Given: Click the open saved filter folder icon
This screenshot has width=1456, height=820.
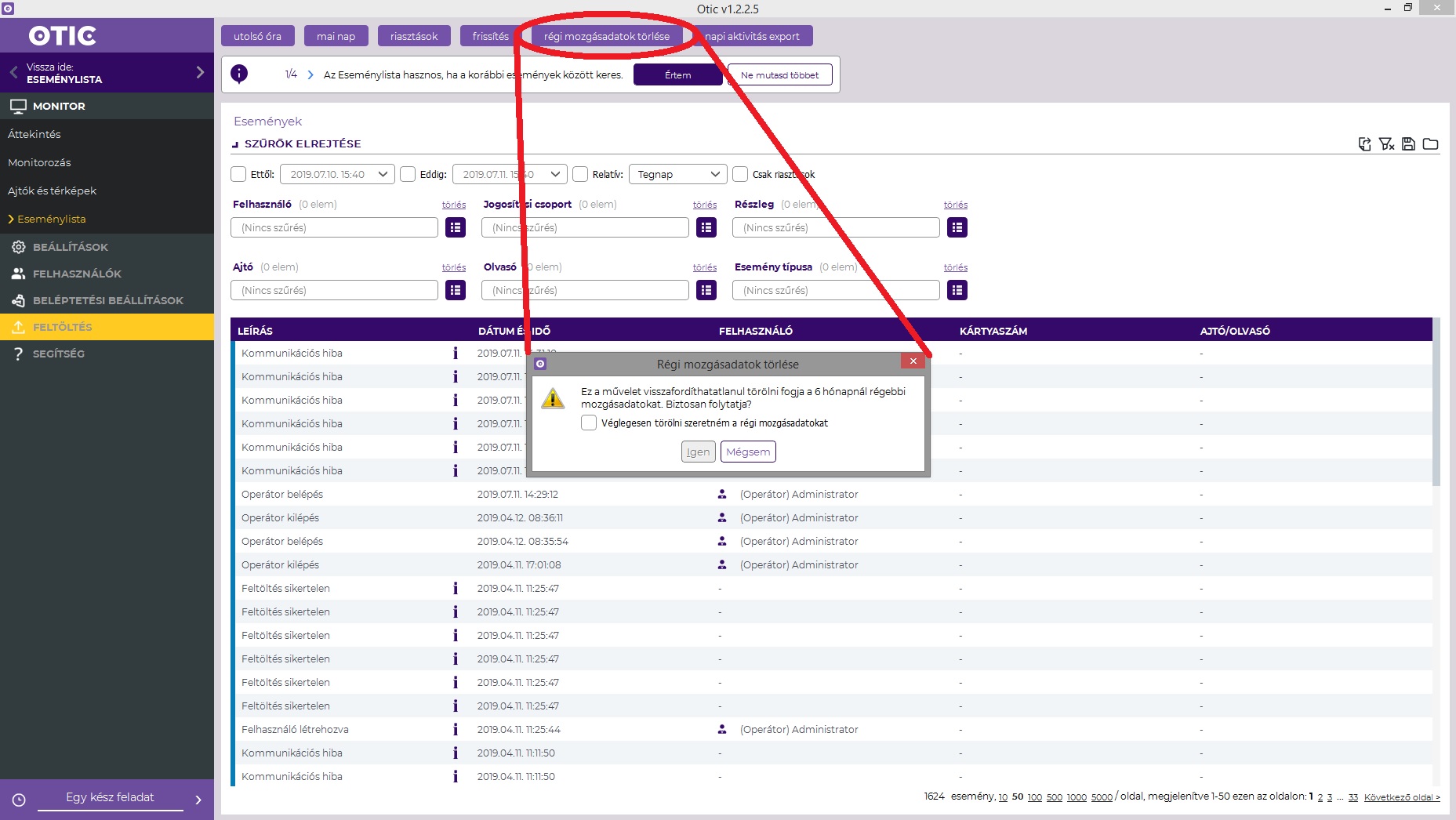Looking at the screenshot, I should (x=1430, y=143).
